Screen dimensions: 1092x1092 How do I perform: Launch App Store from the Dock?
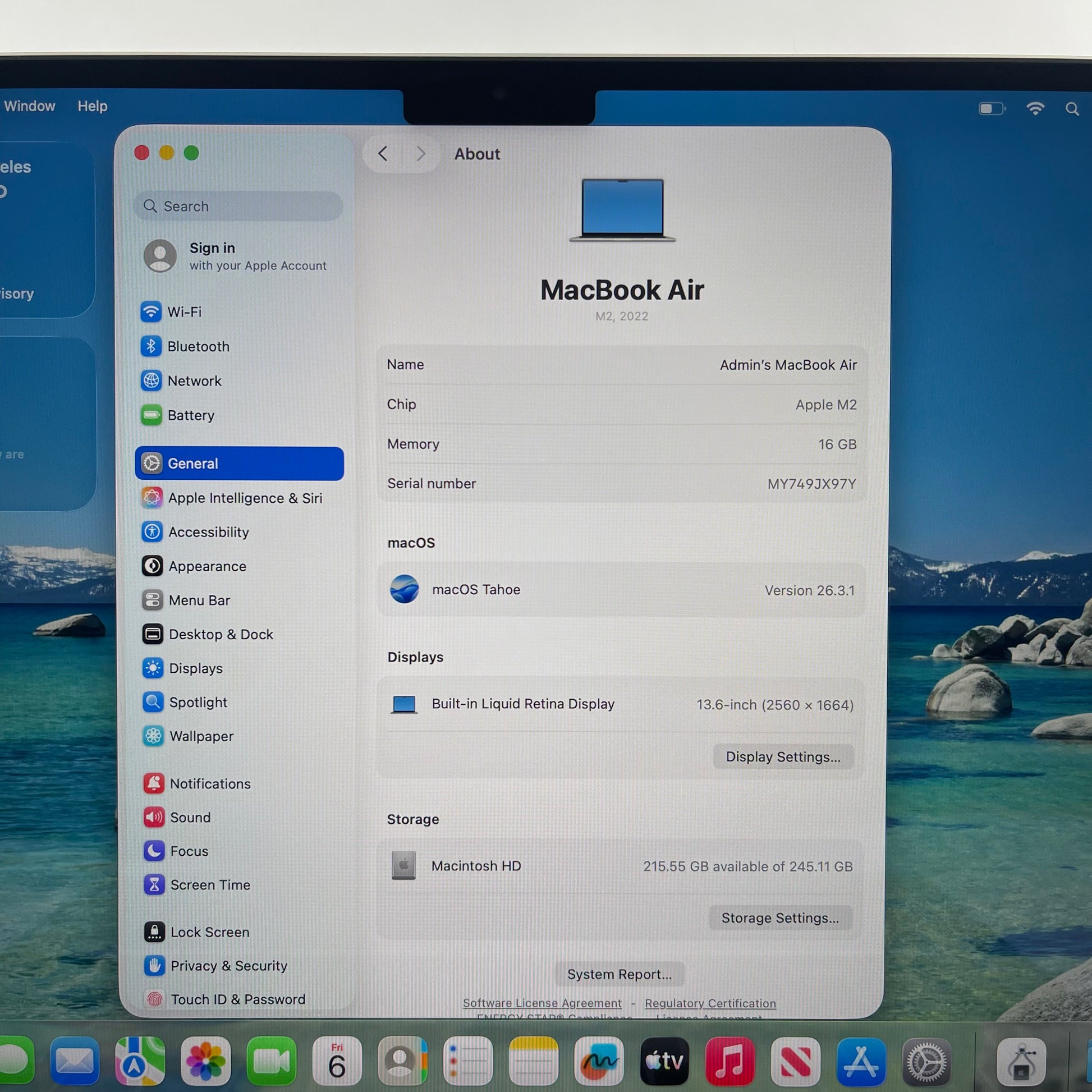tap(860, 1062)
